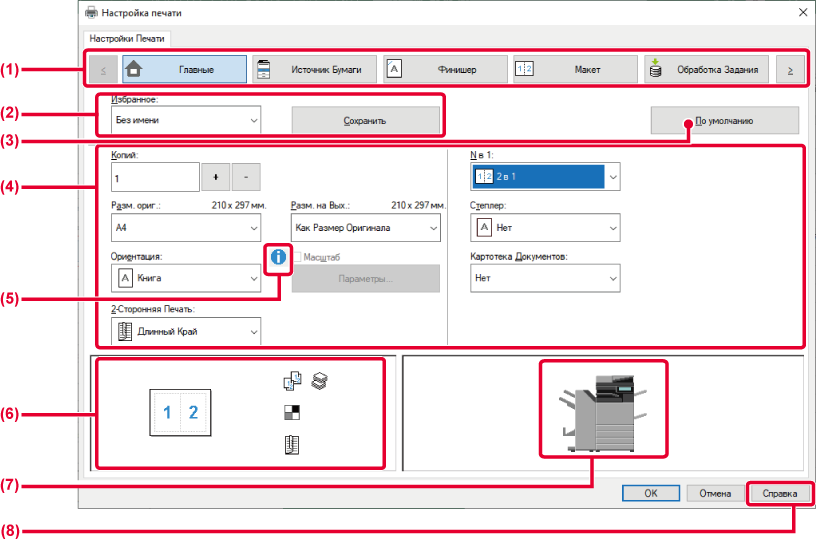Click the black-and-white checker icon
Screen dimensions: 817x541
click(x=292, y=412)
